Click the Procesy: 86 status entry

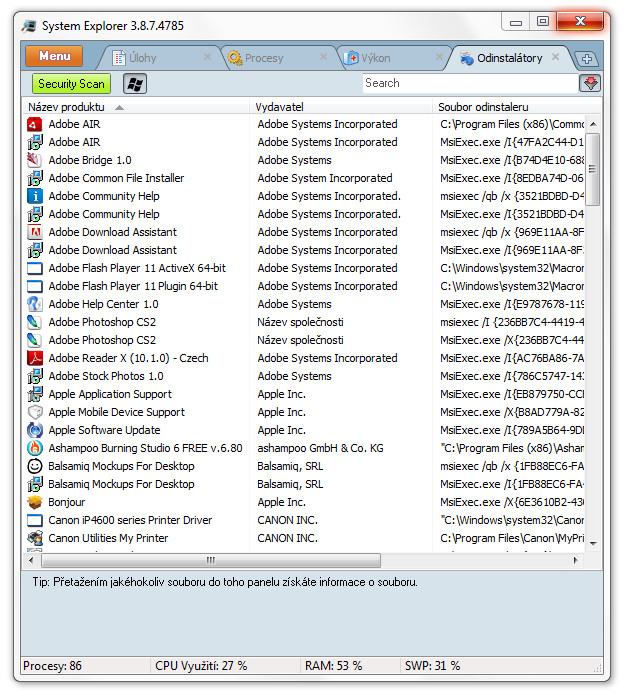pos(52,666)
